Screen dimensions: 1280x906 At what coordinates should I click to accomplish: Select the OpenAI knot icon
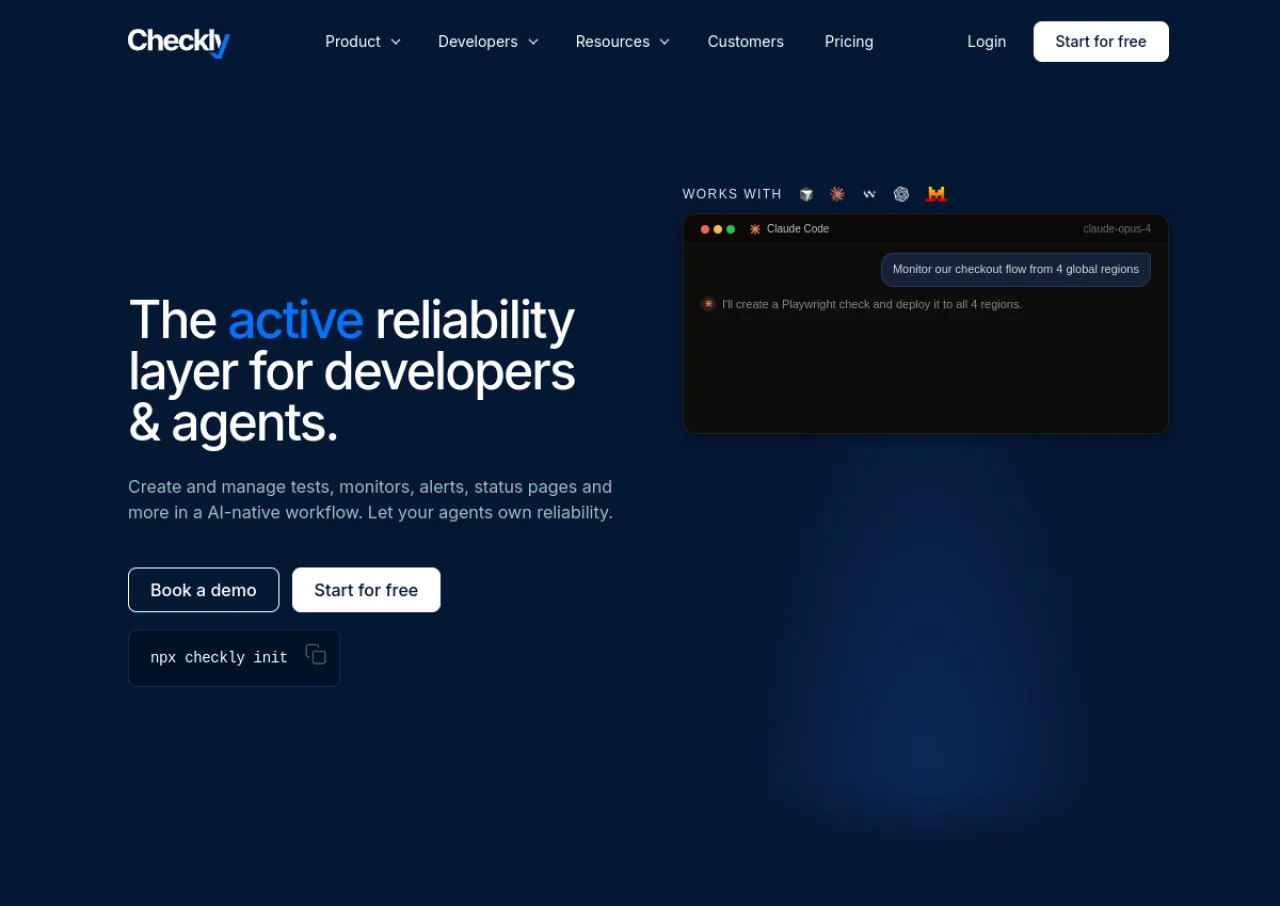click(902, 194)
